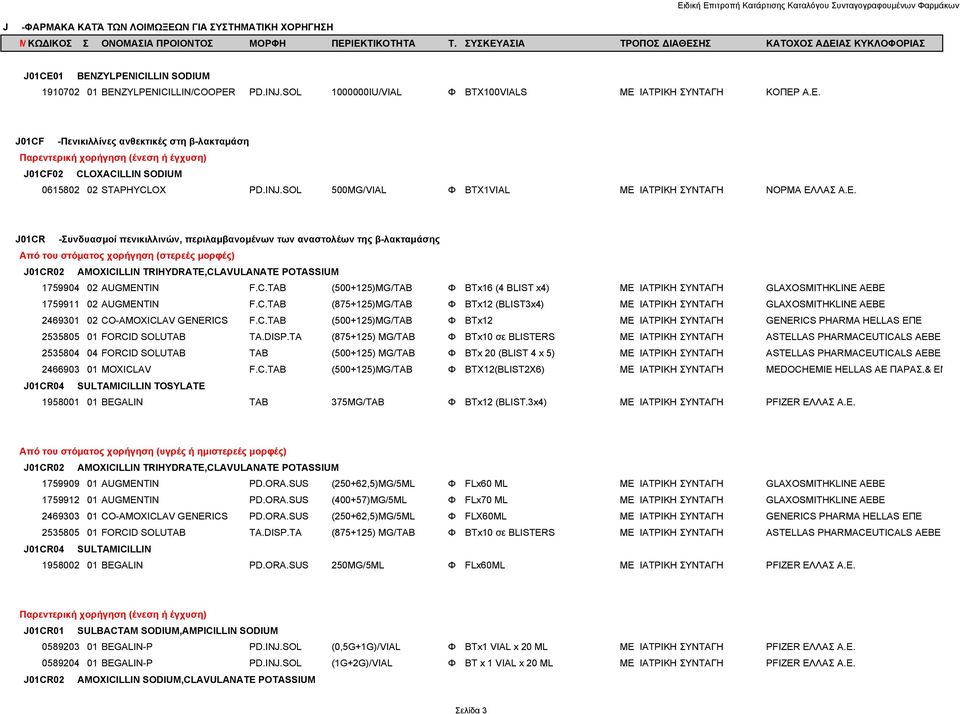The width and height of the screenshot is (960, 714).
Task: Click product code '0615802'
Action: click(61, 190)
